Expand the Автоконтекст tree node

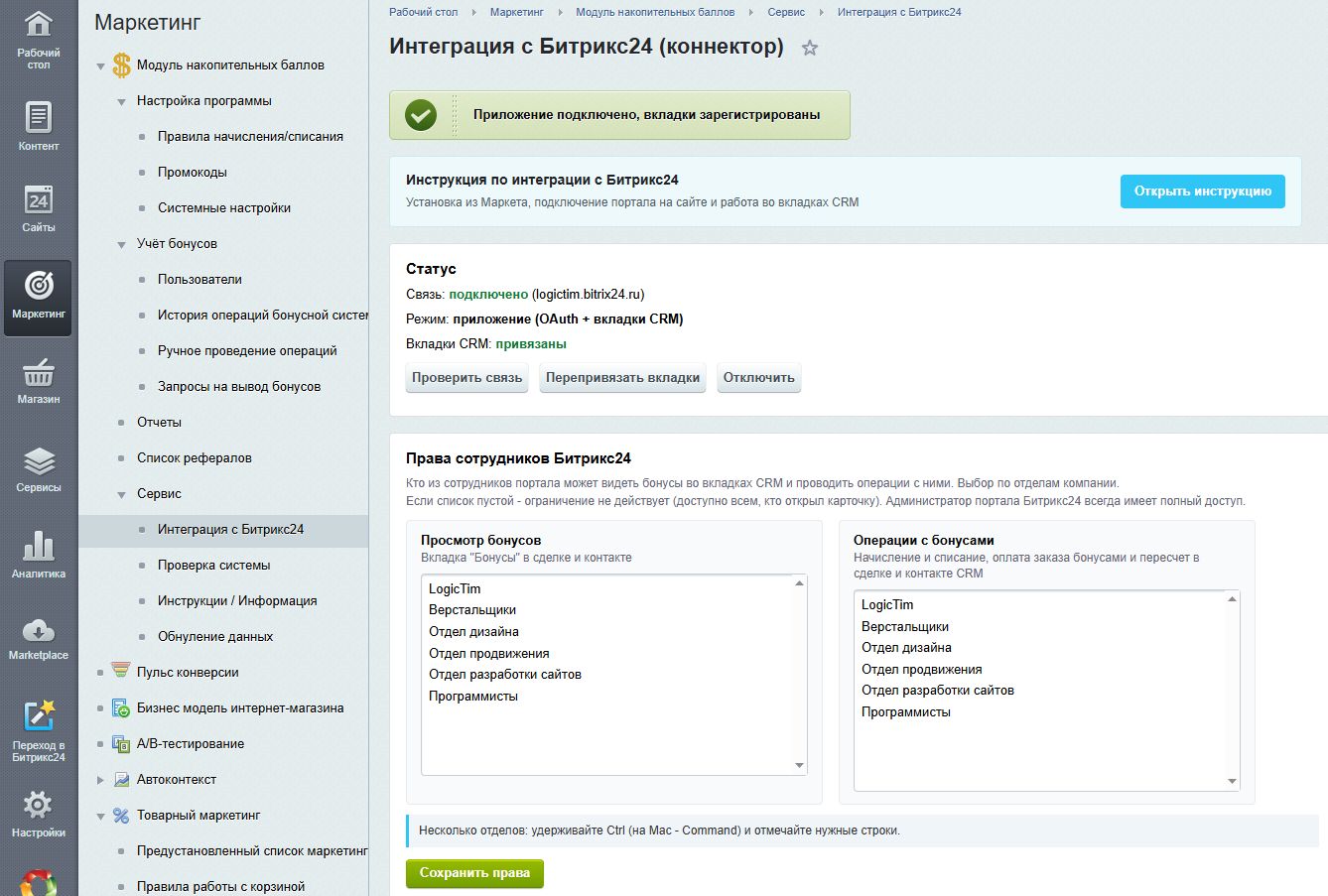click(x=100, y=780)
